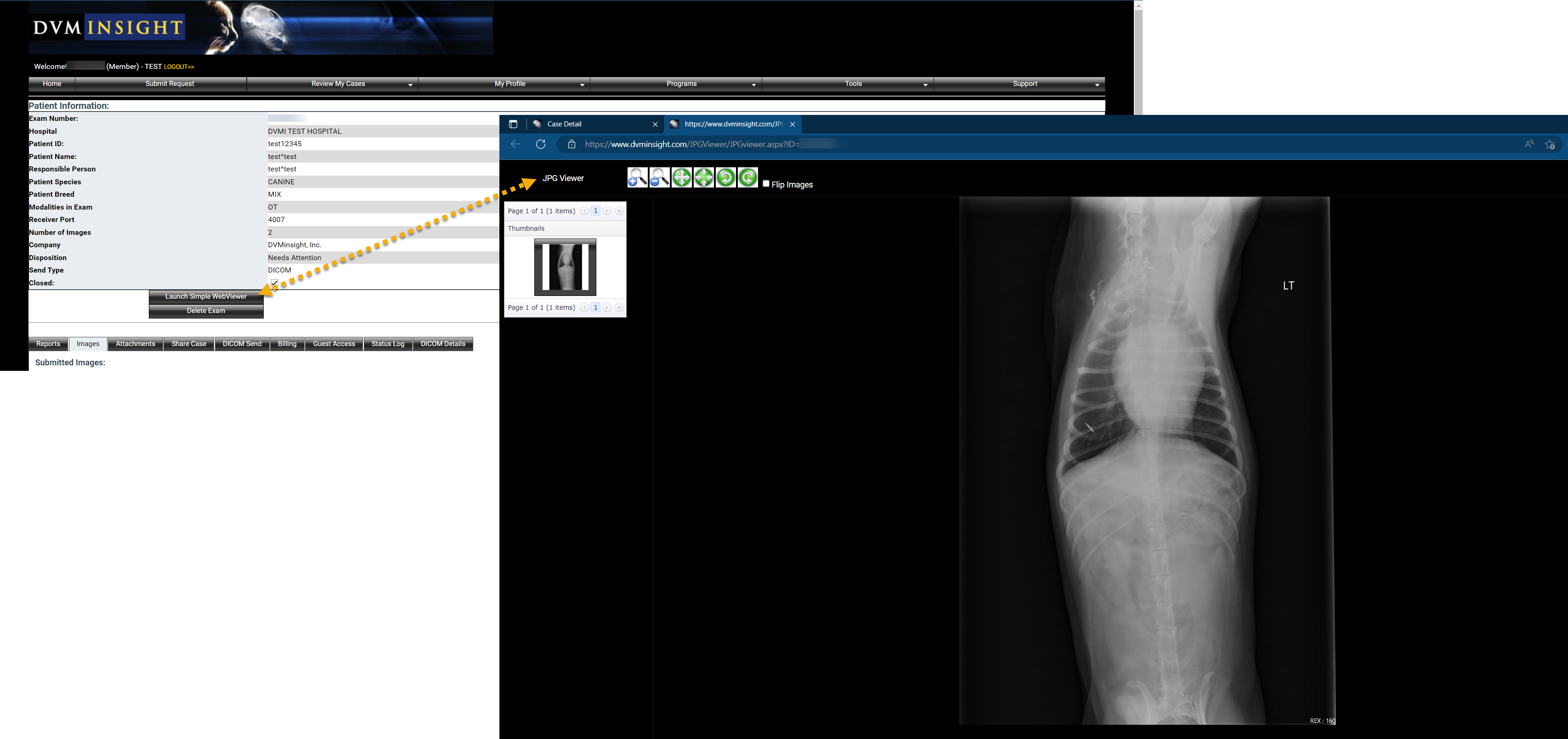Click the Home menu item
Image resolution: width=1568 pixels, height=739 pixels.
pyautogui.click(x=52, y=84)
